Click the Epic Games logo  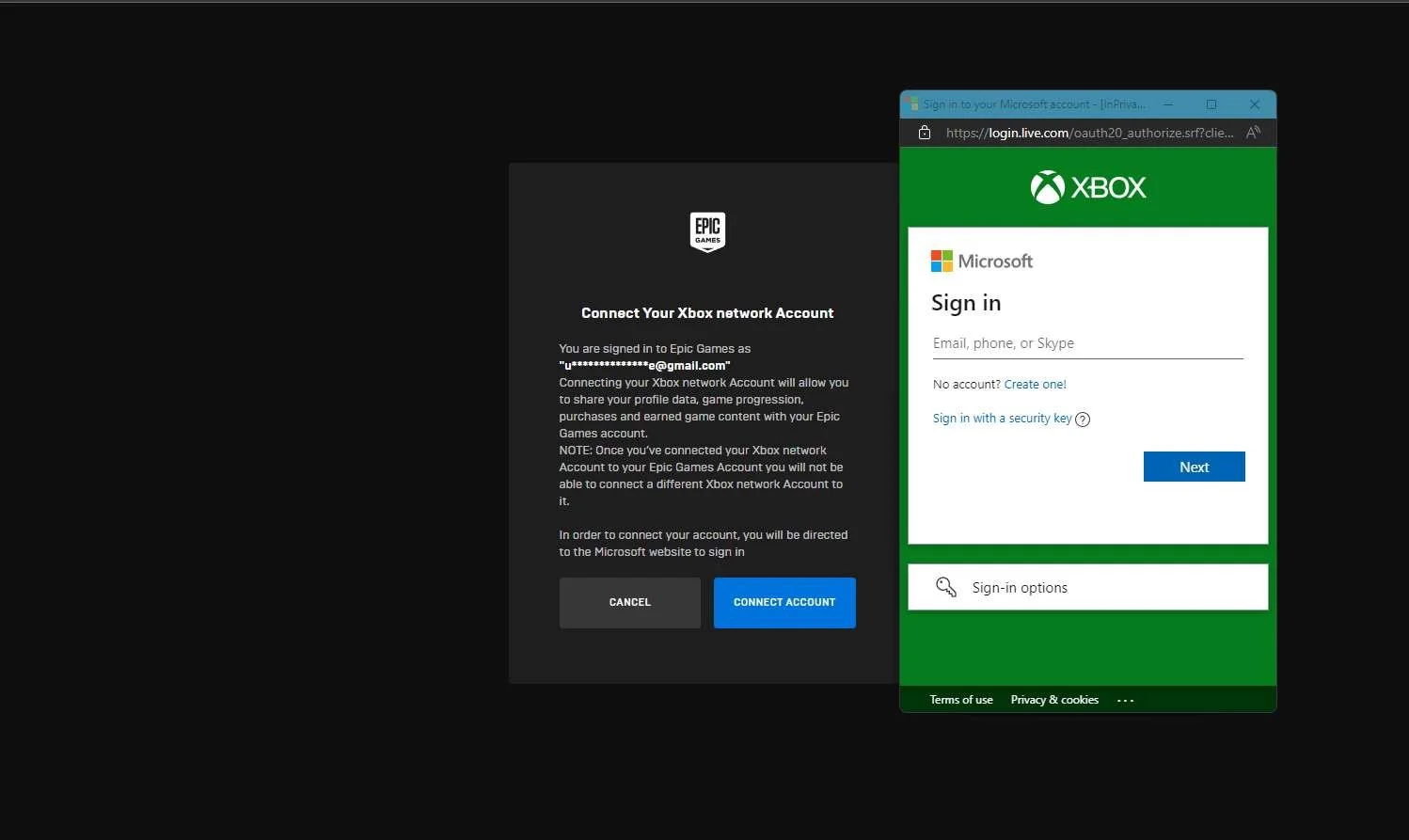(707, 232)
